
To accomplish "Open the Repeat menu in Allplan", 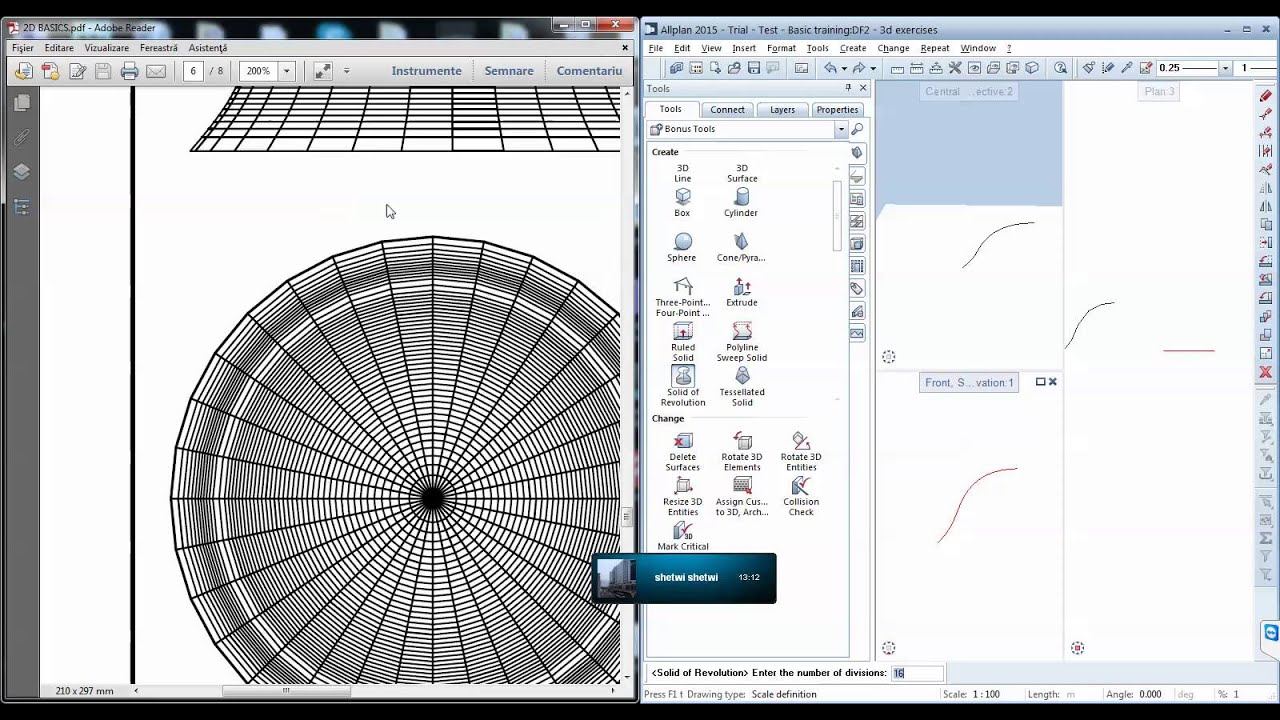I will (x=934, y=48).
